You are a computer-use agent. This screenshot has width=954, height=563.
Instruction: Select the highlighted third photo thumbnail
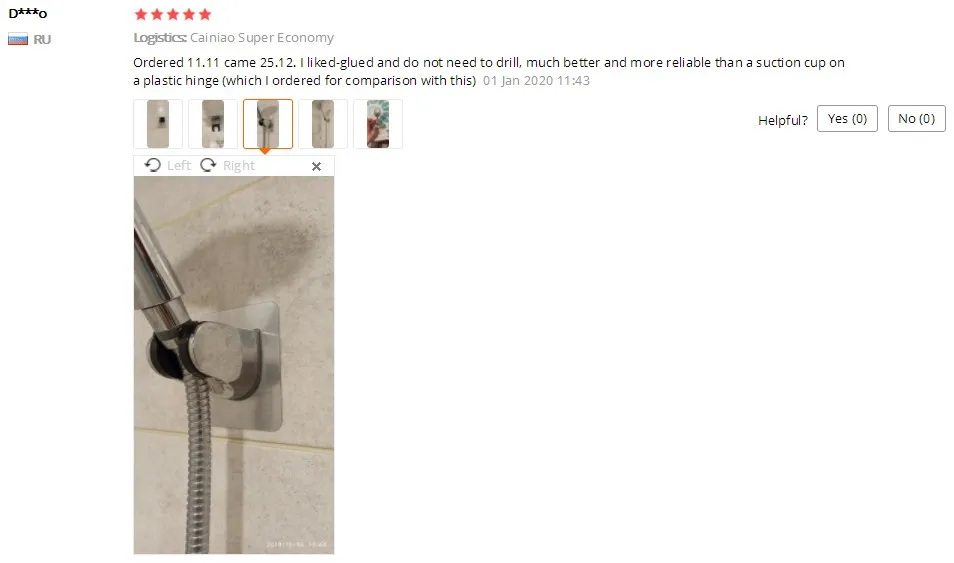point(268,124)
